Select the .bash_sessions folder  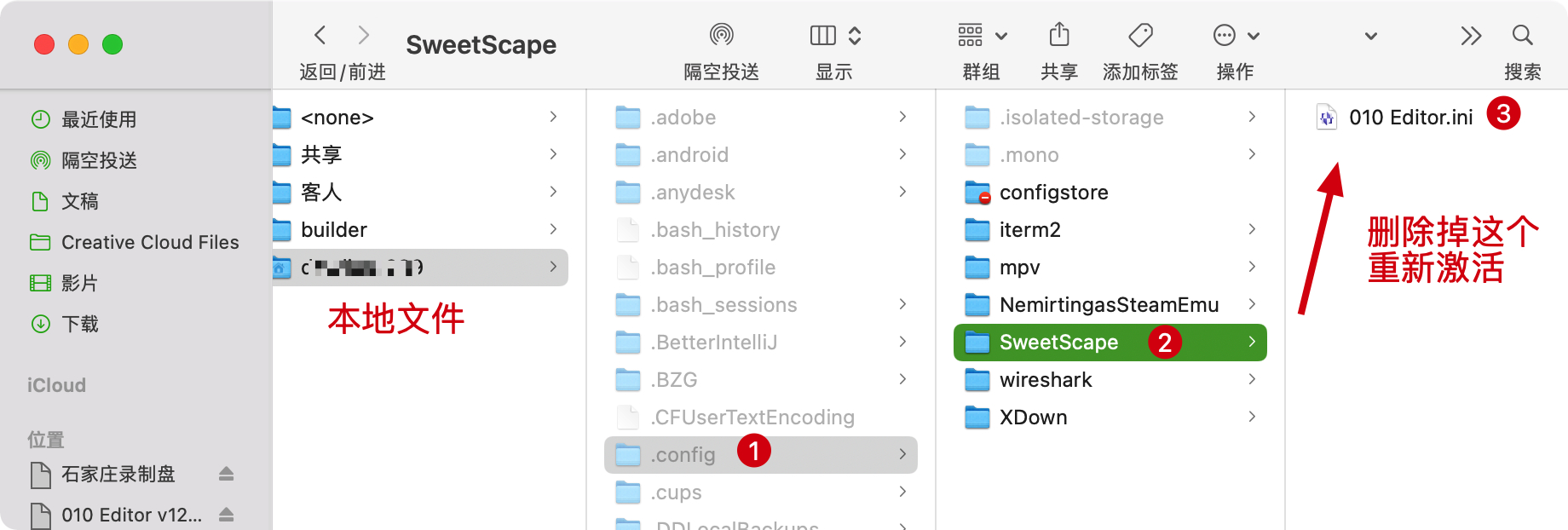click(x=760, y=305)
